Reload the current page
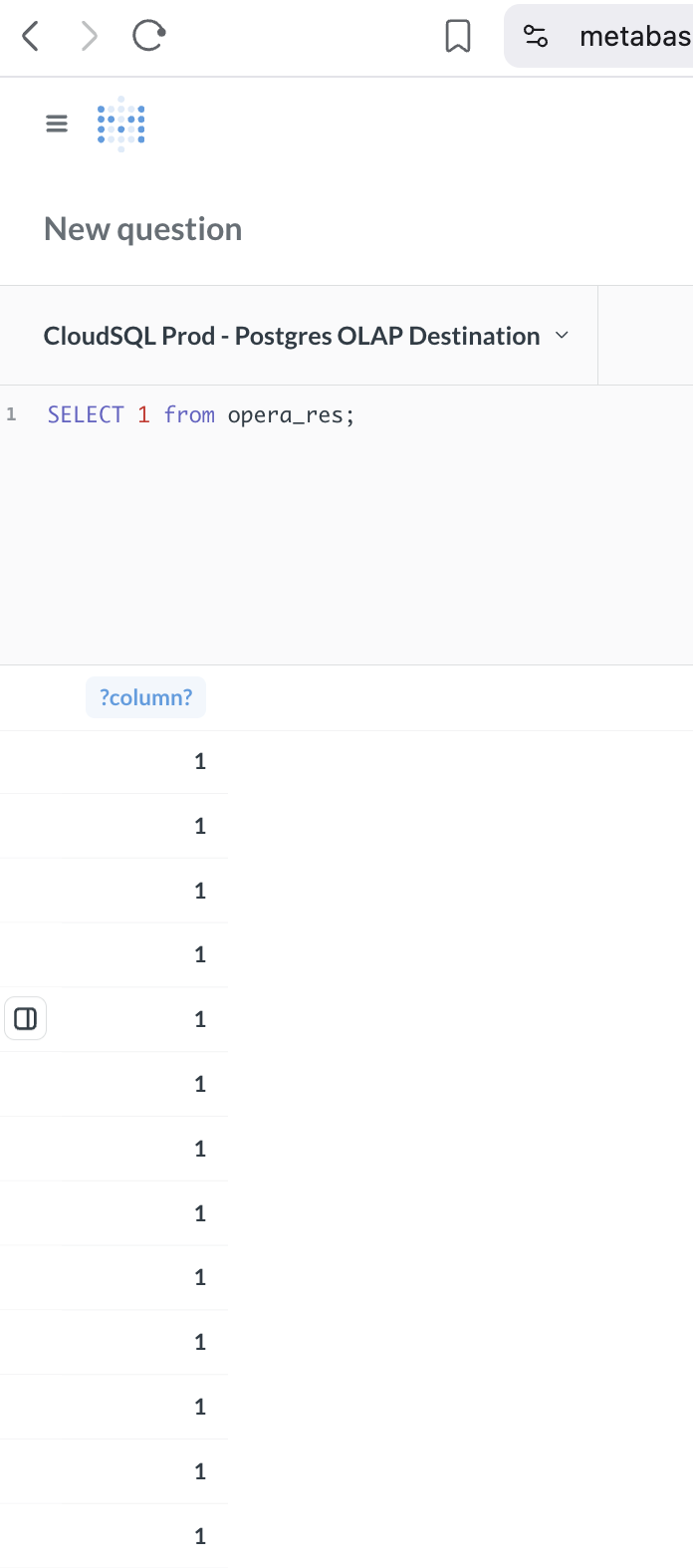Viewport: 693px width, 1568px height. click(x=148, y=37)
